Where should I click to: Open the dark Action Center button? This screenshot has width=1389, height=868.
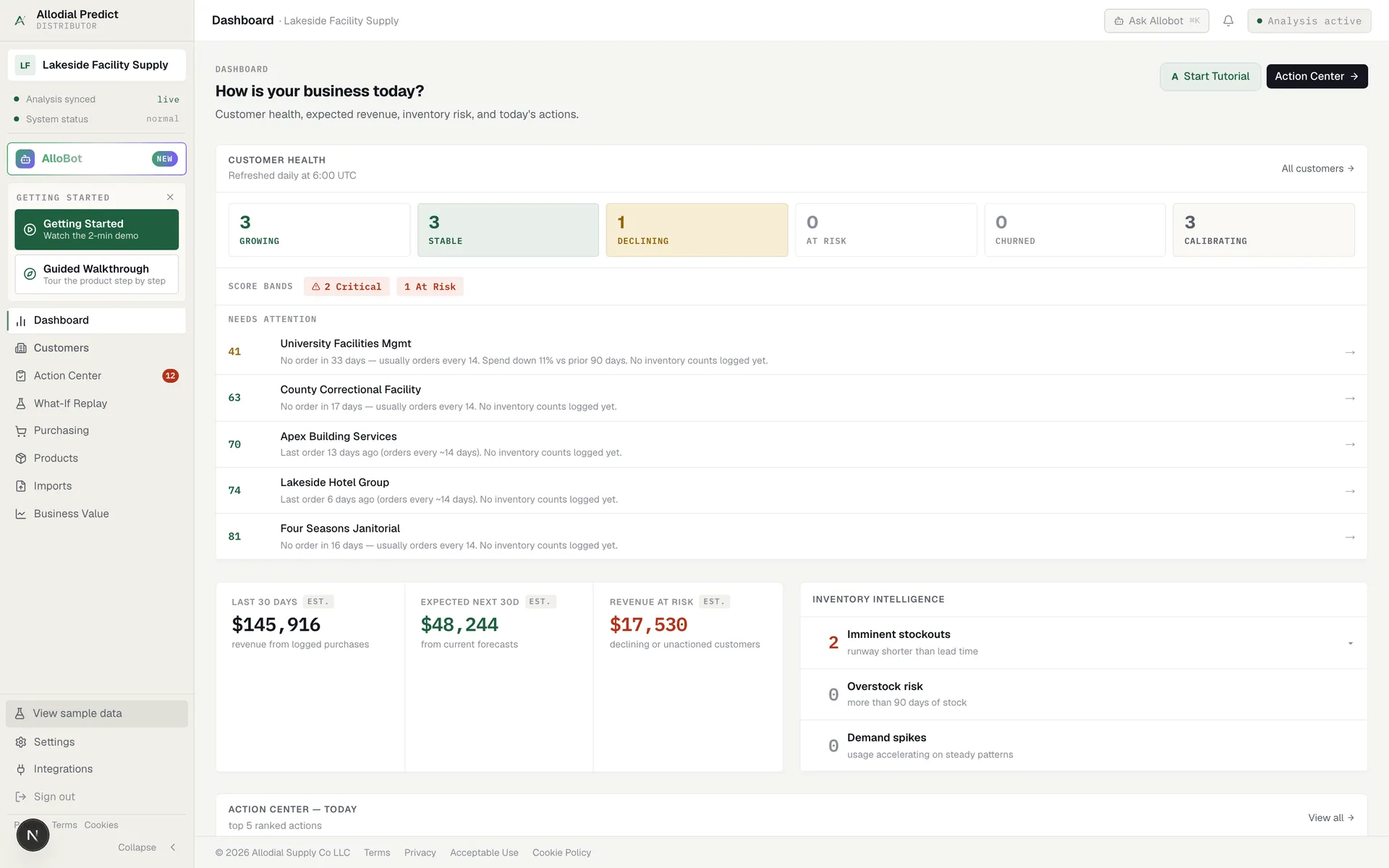(1317, 77)
